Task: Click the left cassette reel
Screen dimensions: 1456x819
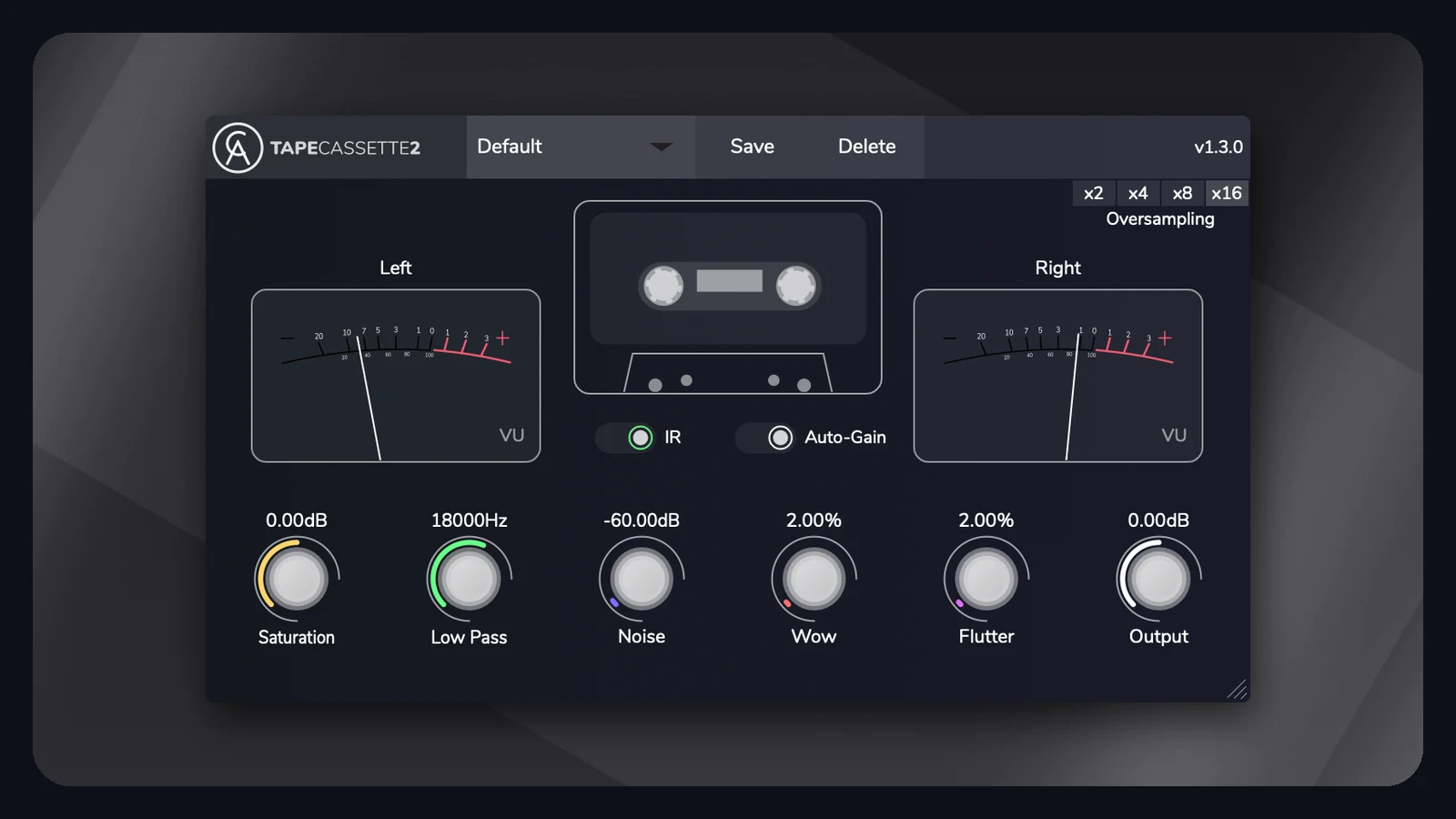Action: click(x=663, y=286)
